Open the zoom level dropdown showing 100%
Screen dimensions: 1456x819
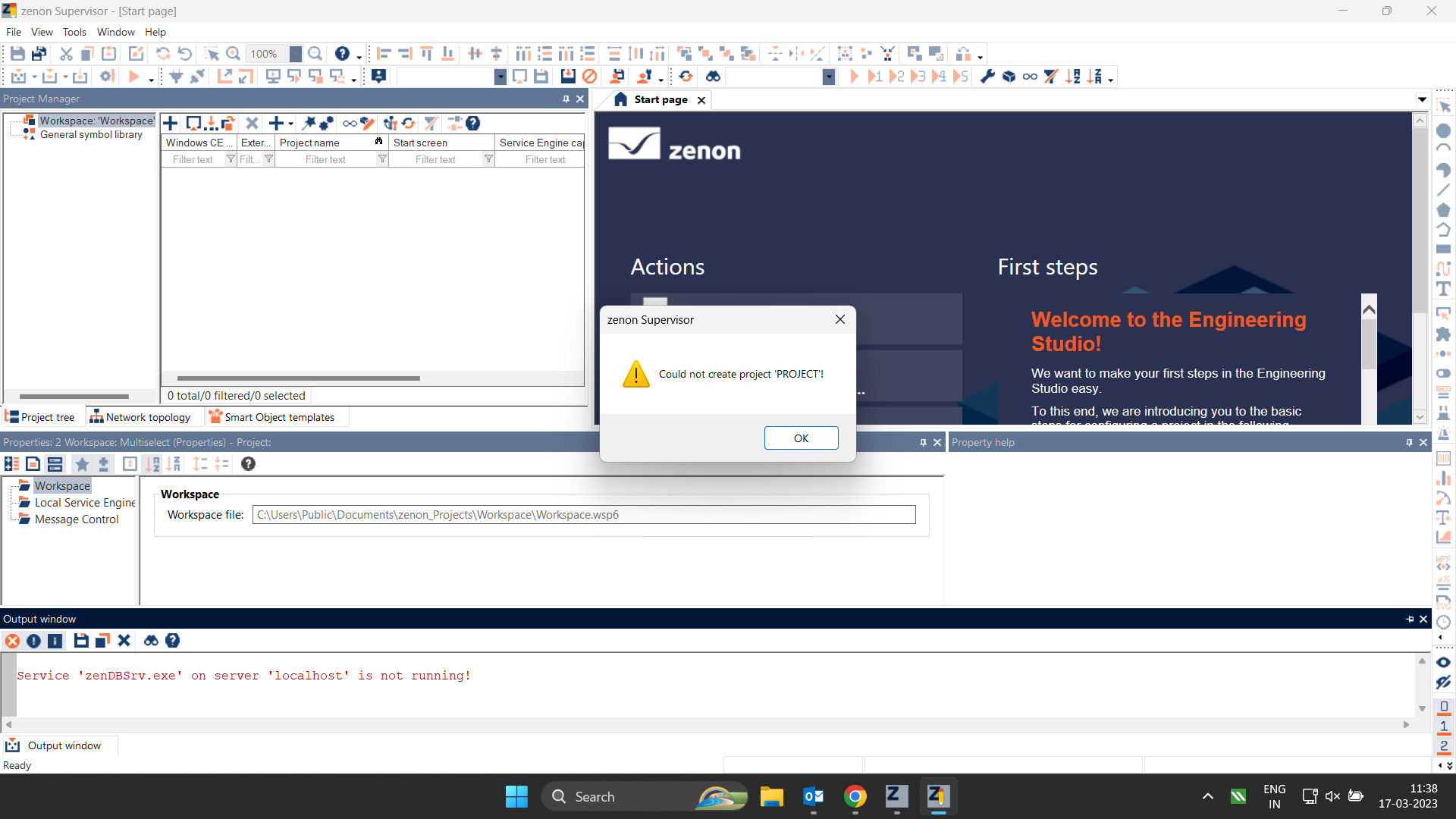(296, 53)
